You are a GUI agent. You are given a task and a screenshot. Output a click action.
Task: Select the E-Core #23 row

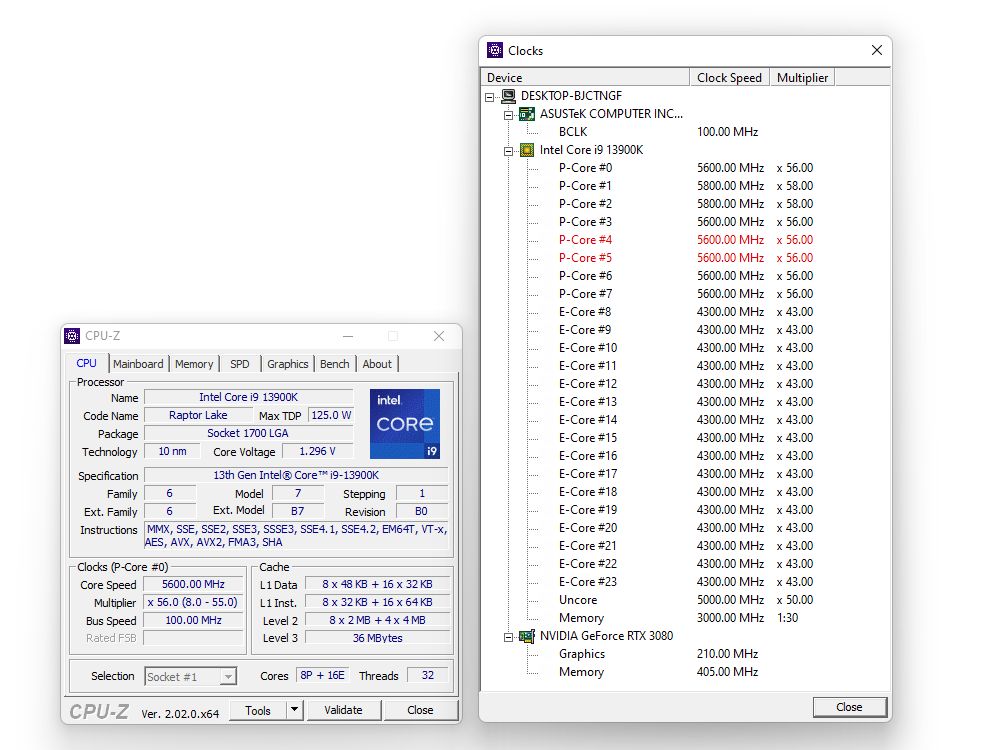click(686, 582)
